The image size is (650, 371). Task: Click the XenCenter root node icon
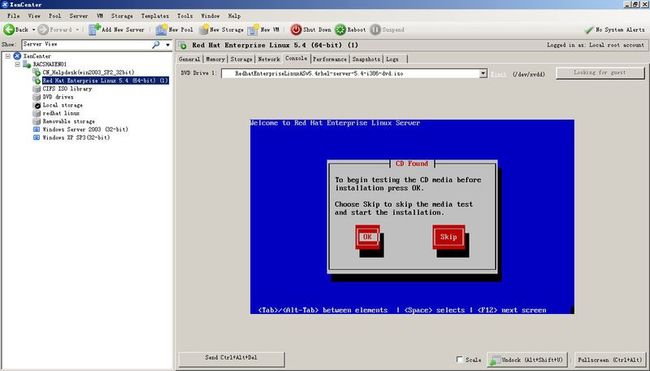[17, 56]
